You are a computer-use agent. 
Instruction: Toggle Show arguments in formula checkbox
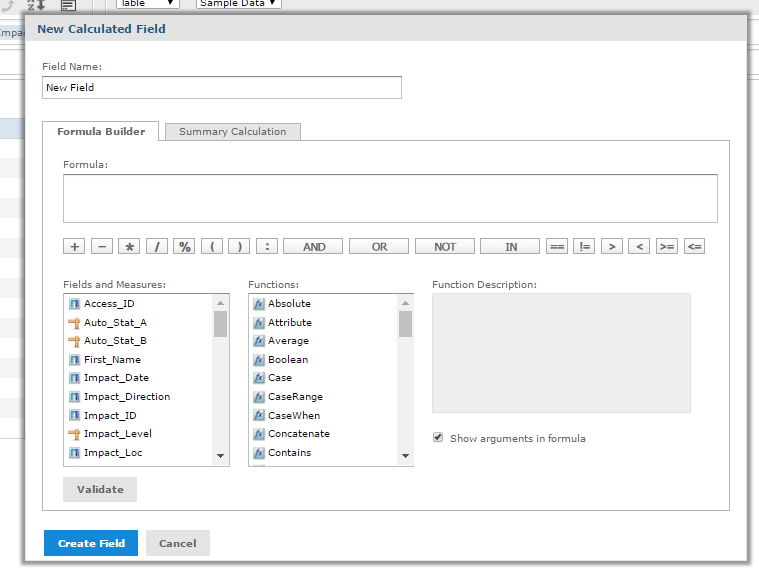click(x=438, y=438)
